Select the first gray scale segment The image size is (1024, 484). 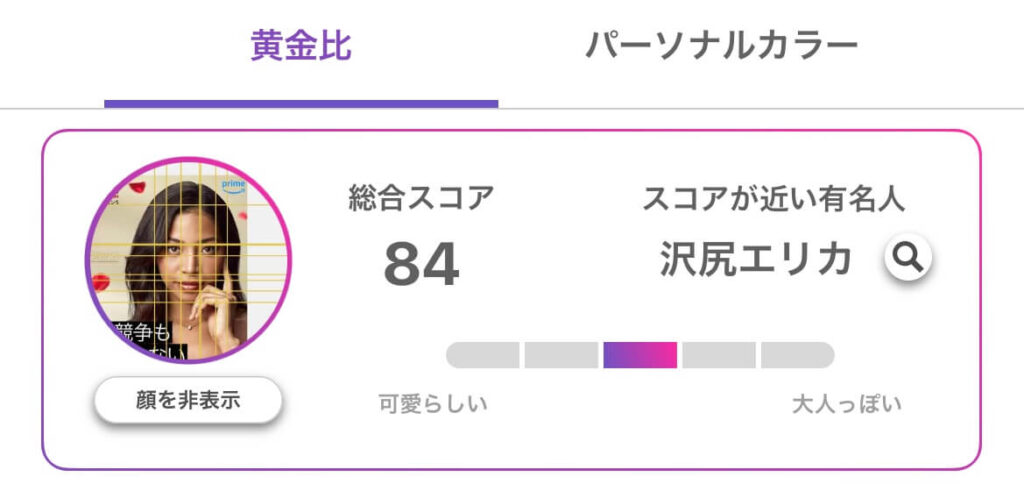[483, 355]
